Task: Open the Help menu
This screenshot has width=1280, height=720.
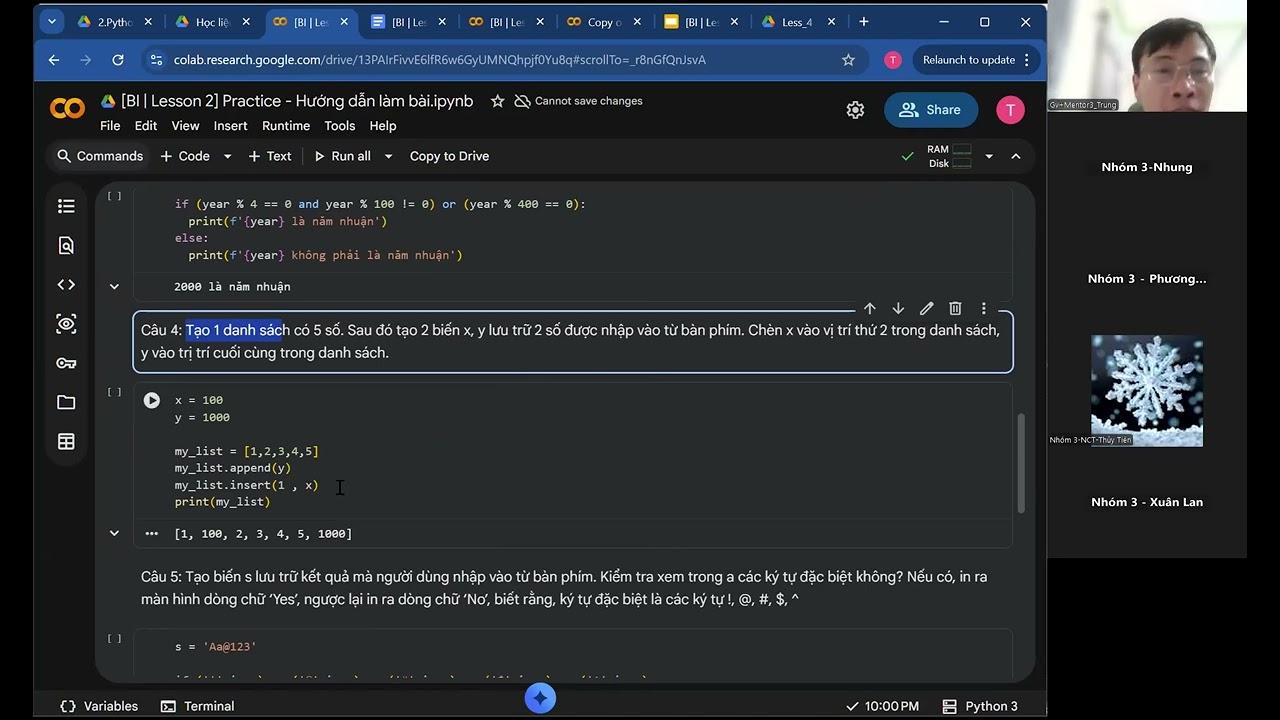Action: (383, 126)
